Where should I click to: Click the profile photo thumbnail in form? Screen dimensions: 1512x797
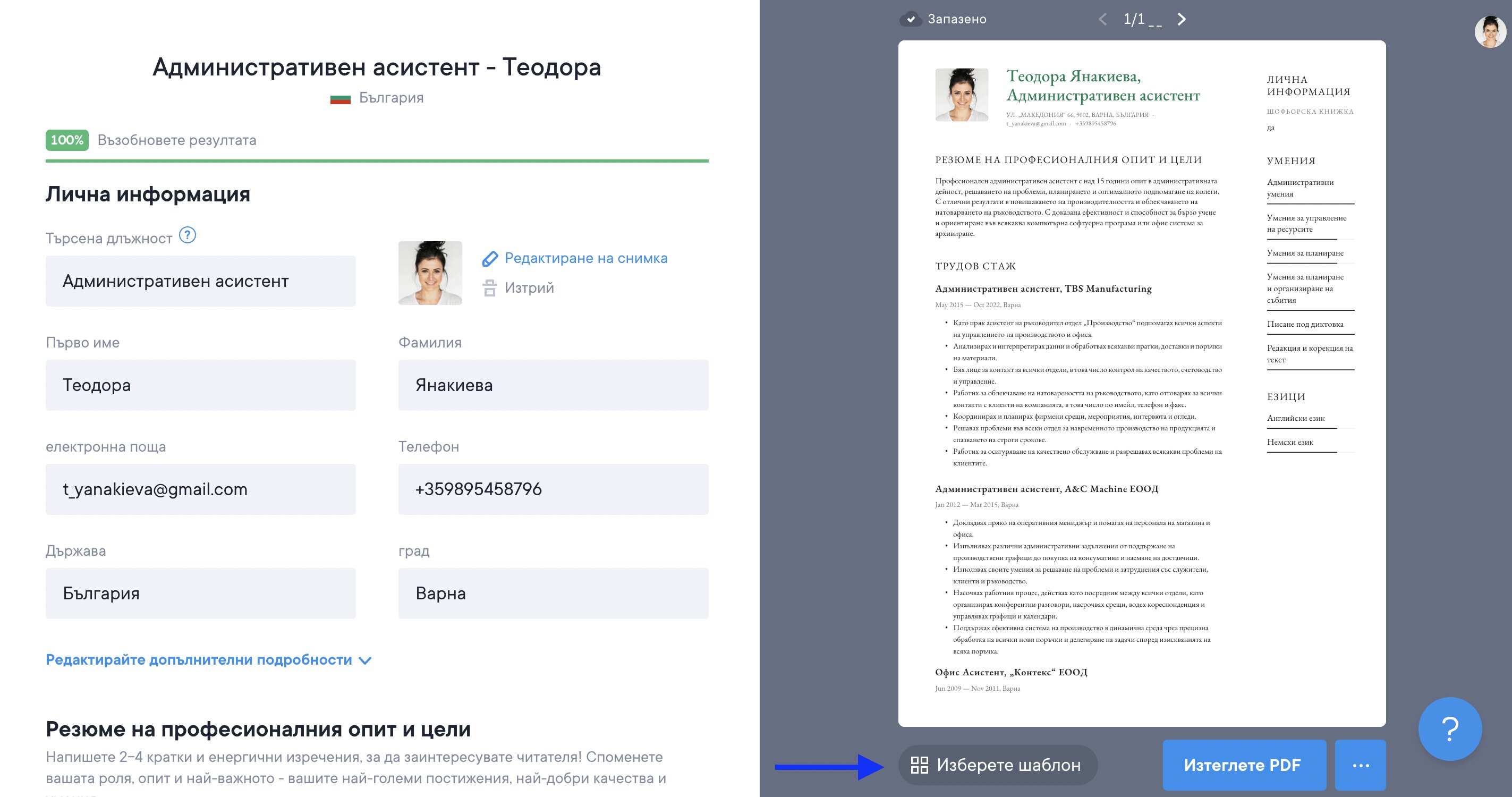coord(430,273)
